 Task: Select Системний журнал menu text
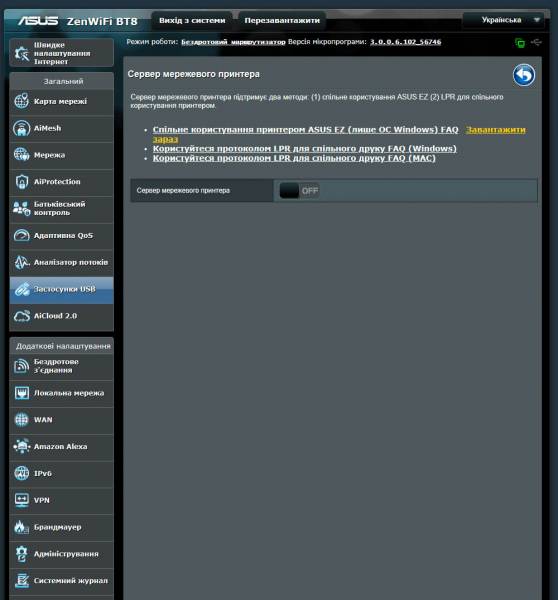coord(71,580)
